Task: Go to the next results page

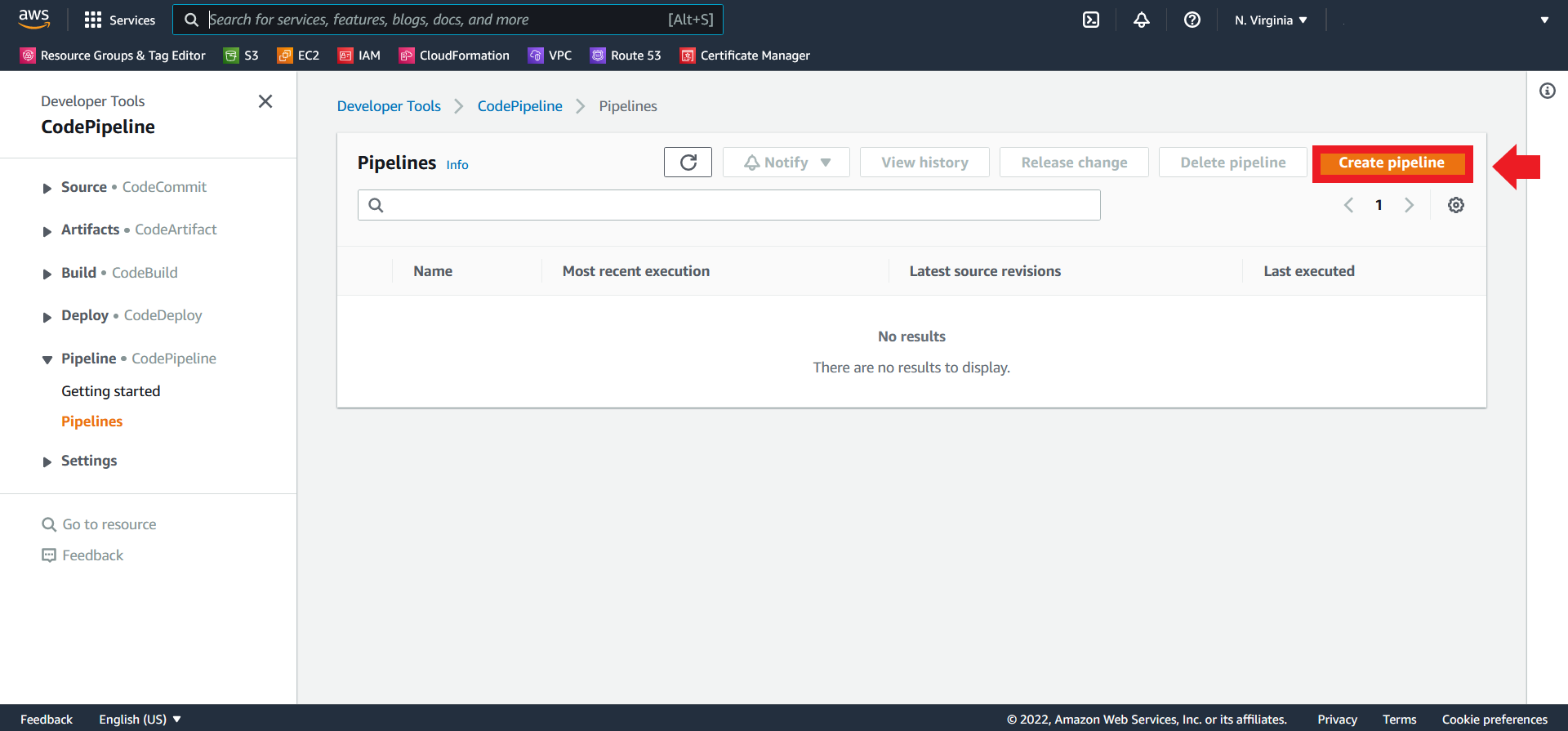Action: click(1409, 205)
